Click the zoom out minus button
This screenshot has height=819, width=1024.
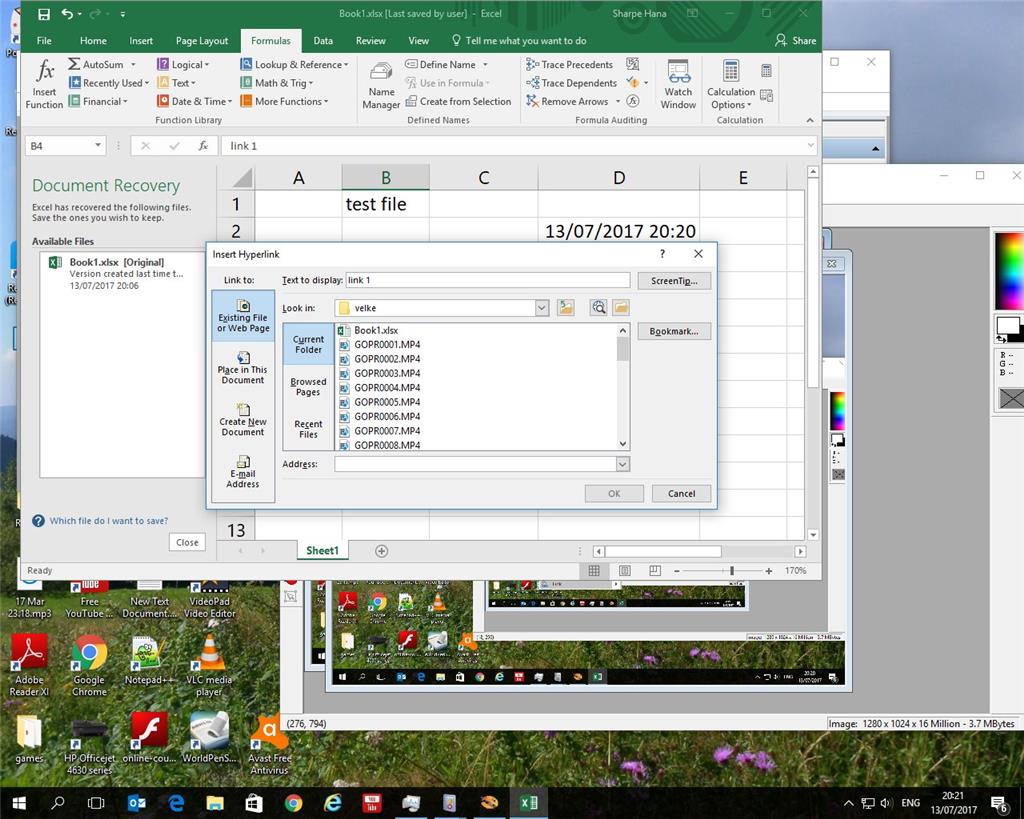(x=677, y=571)
